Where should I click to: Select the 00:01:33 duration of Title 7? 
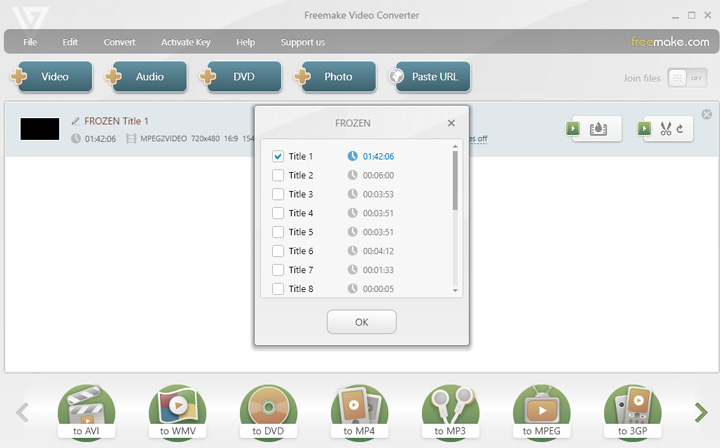click(x=378, y=269)
